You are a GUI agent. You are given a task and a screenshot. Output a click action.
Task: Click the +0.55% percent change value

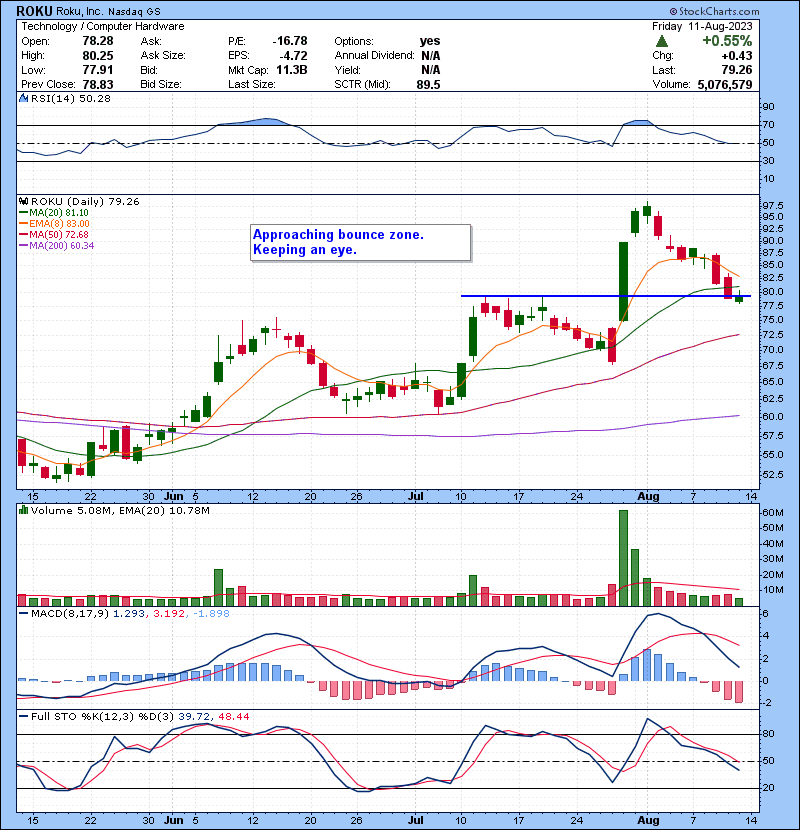tap(727, 41)
